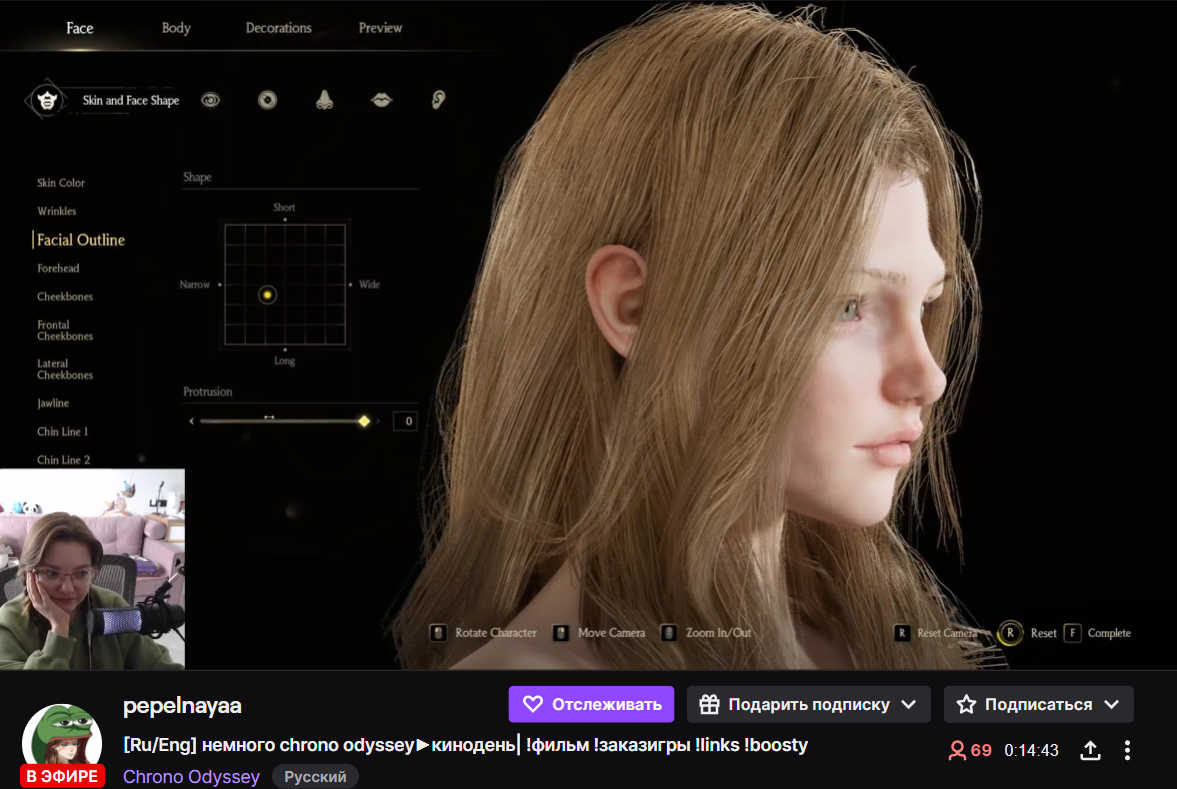This screenshot has height=789, width=1177.
Task: Select the Skin and Face Shape category icon
Action: click(x=47, y=100)
